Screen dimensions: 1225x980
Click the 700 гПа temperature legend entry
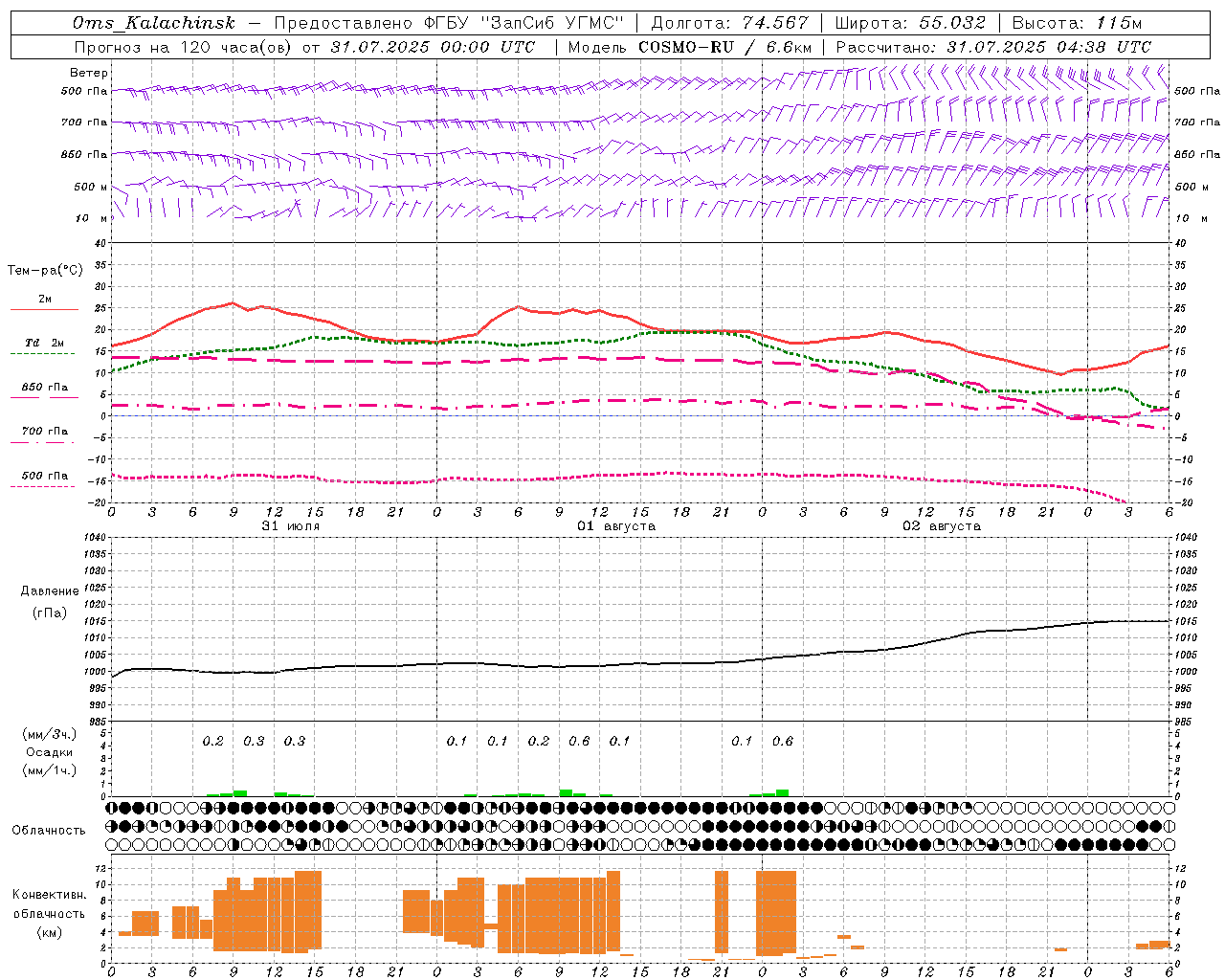pos(44,432)
